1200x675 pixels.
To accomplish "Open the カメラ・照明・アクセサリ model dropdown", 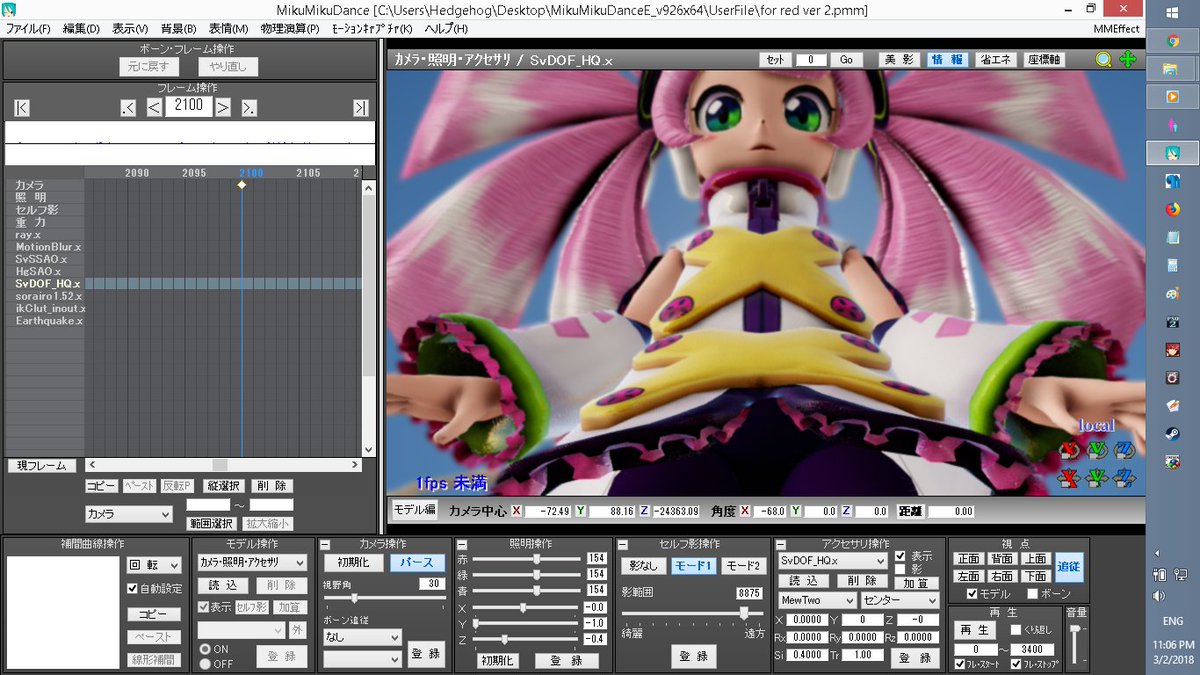I will coord(252,563).
